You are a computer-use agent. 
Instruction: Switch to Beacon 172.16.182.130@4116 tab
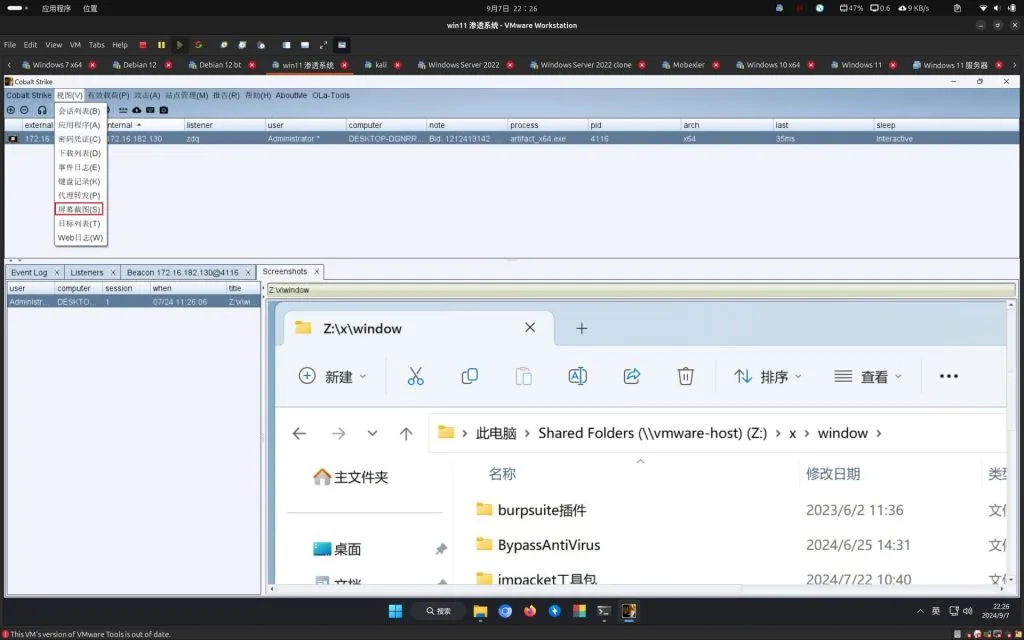pyautogui.click(x=183, y=272)
